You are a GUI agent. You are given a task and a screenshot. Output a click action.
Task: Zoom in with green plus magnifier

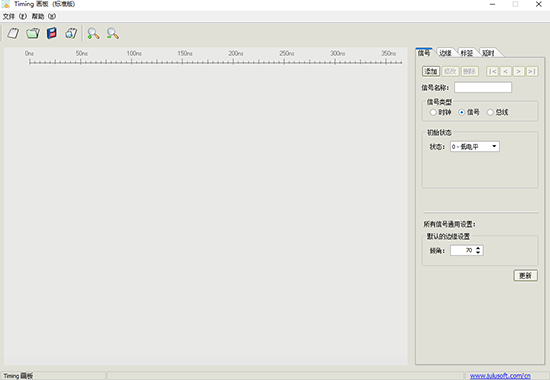click(x=93, y=33)
